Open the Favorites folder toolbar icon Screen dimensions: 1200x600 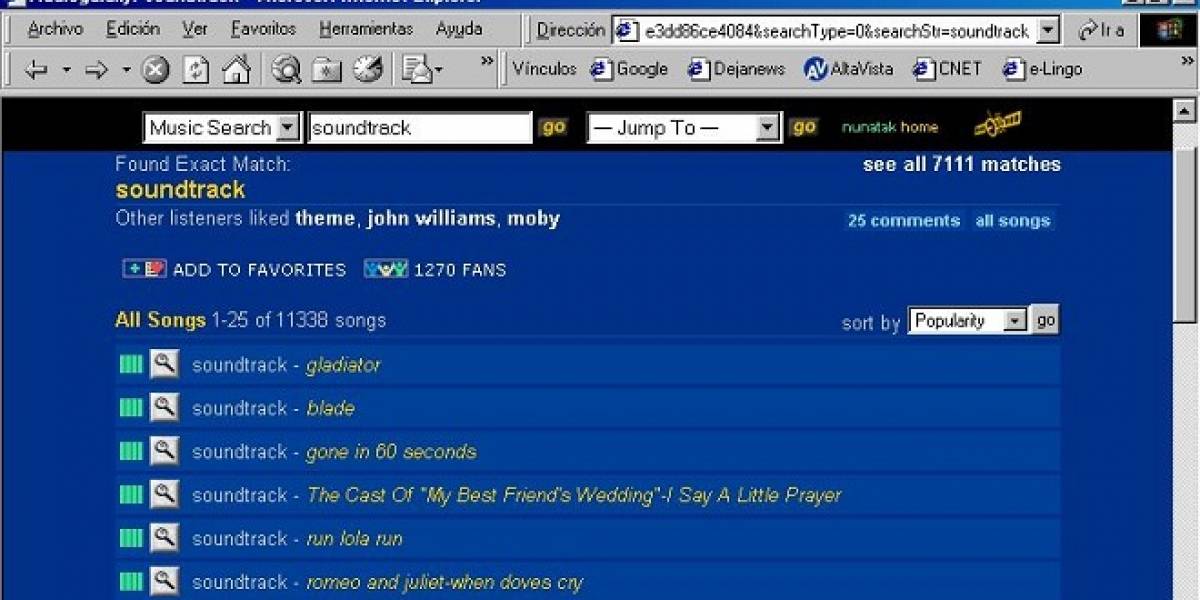[327, 69]
